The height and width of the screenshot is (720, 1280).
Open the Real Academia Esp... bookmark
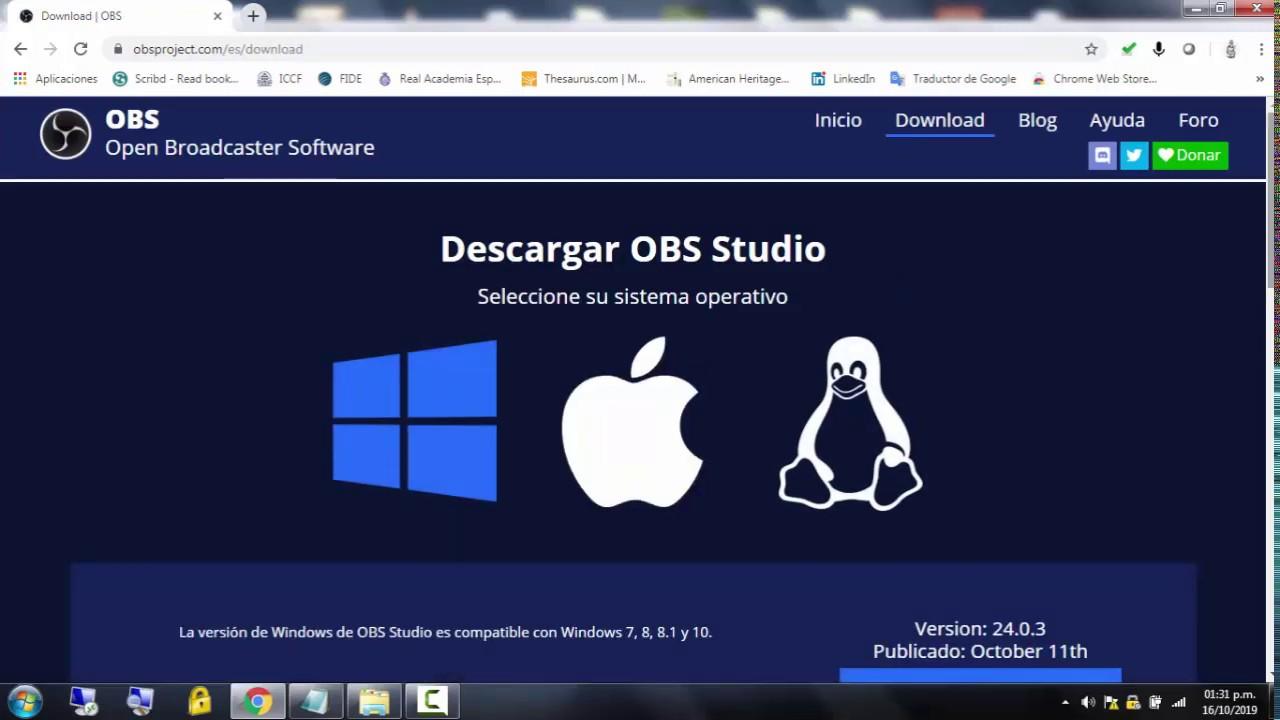[440, 79]
